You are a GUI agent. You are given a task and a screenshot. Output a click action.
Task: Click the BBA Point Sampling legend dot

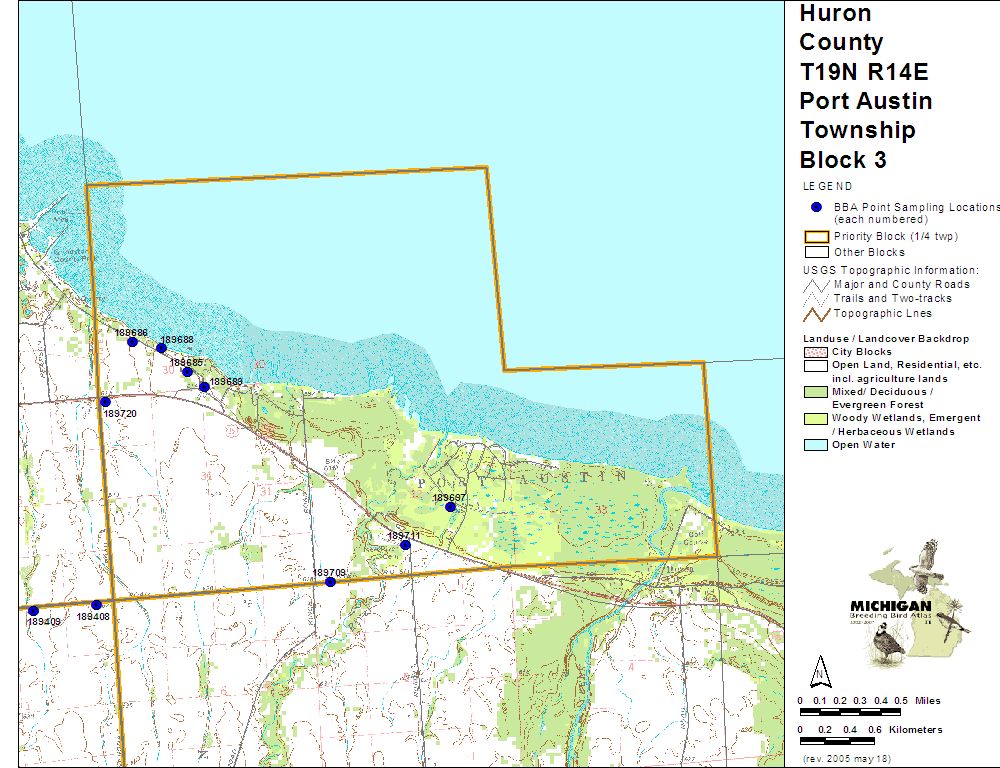(x=815, y=208)
